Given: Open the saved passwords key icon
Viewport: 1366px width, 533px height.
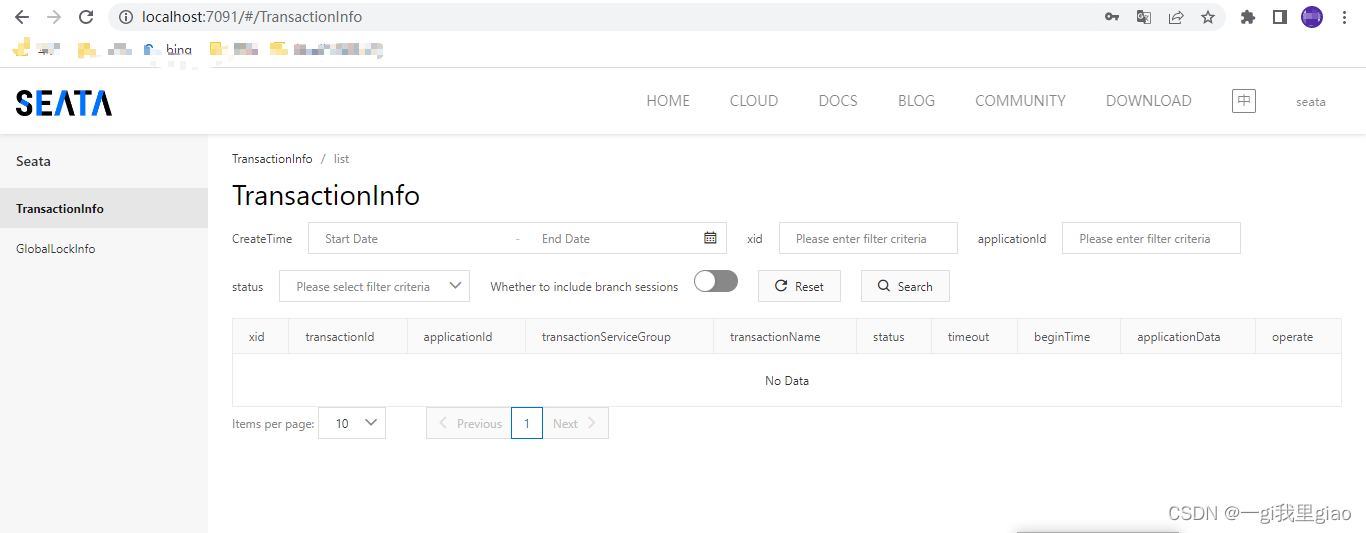Looking at the screenshot, I should 1112,17.
